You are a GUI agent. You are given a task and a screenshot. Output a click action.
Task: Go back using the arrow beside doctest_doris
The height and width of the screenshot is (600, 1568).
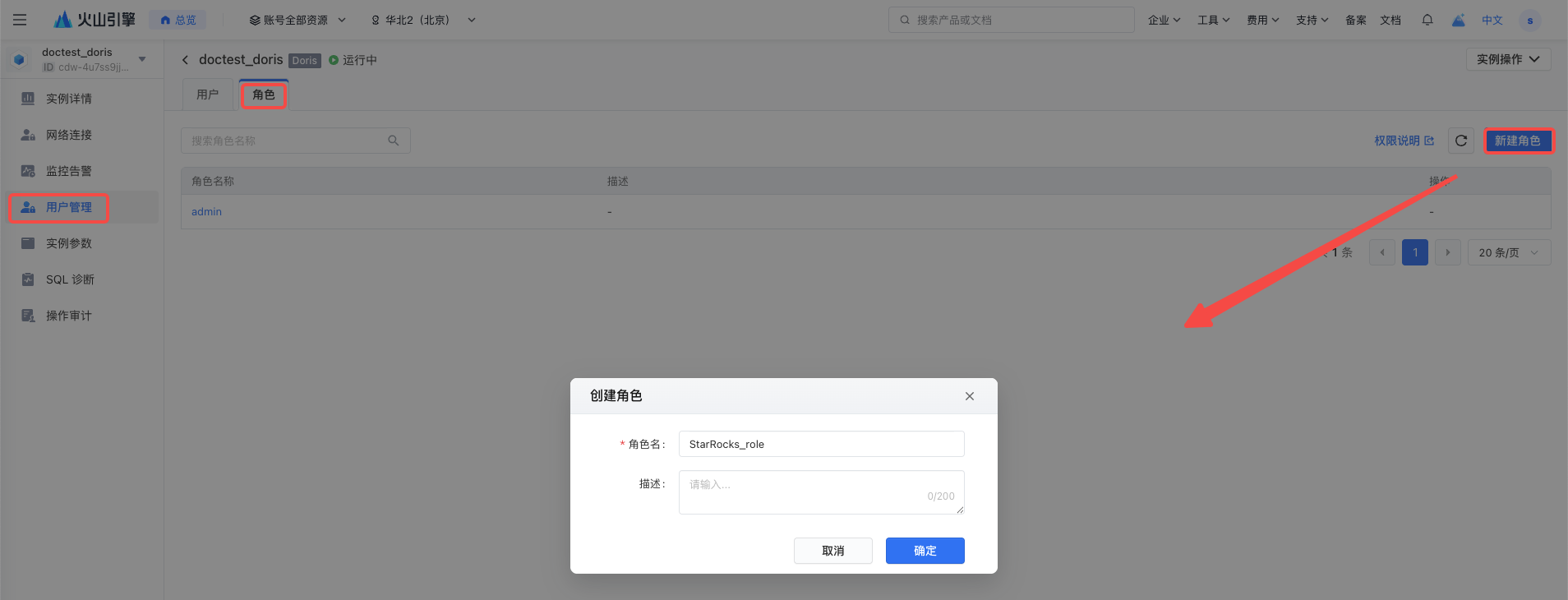tap(185, 60)
